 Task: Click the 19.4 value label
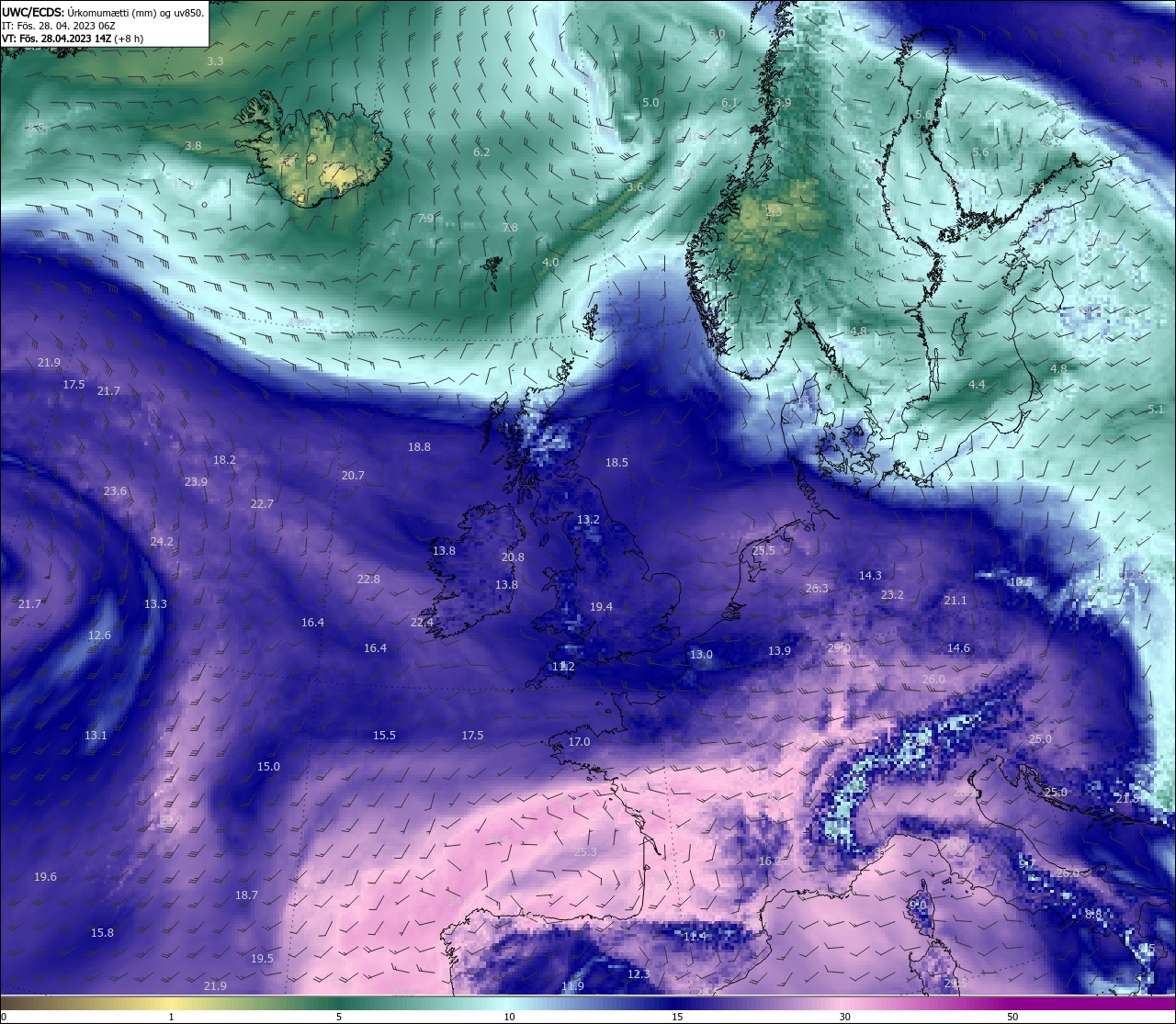coord(601,607)
